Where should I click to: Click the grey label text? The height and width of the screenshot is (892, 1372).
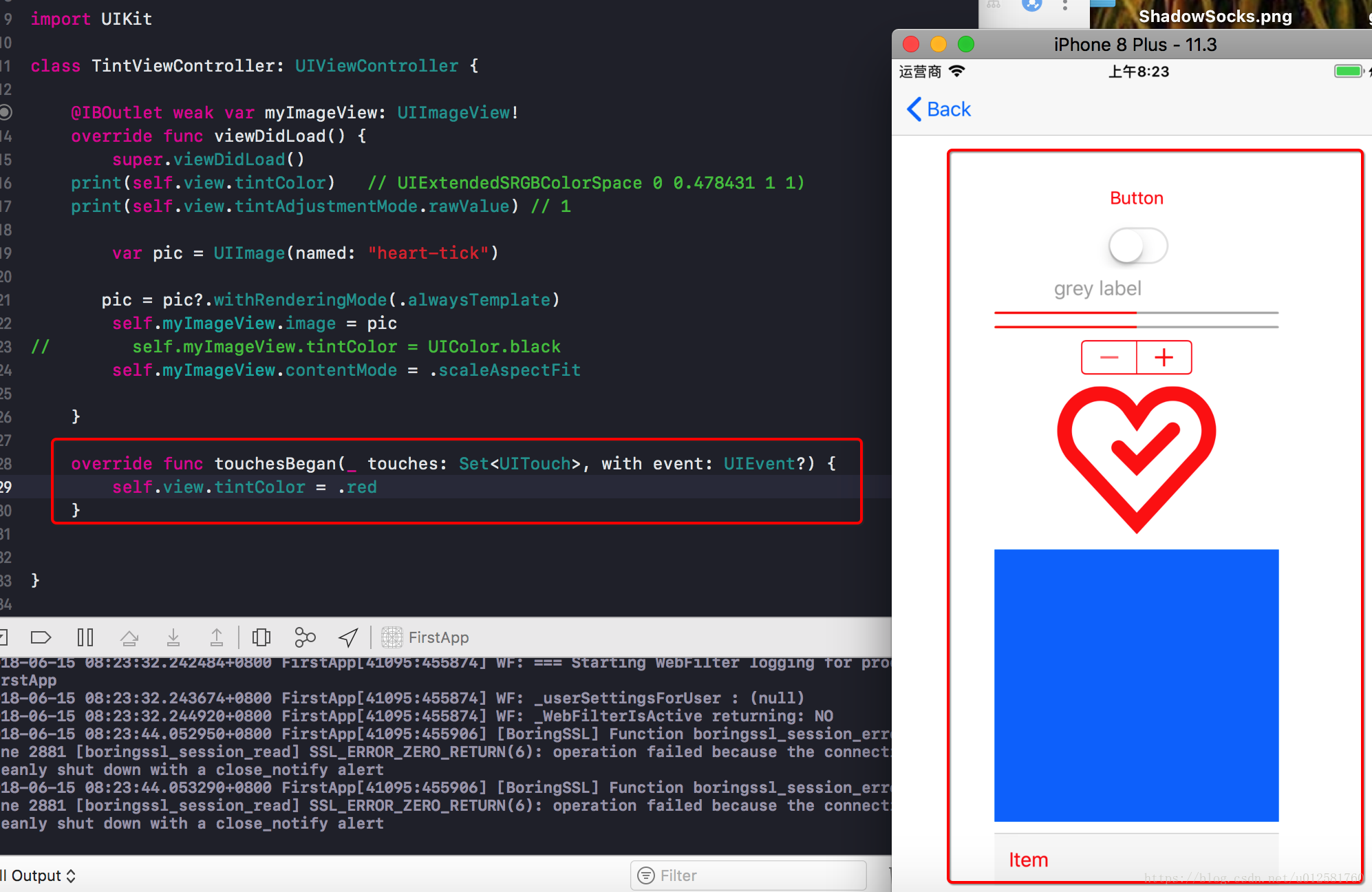point(1097,288)
